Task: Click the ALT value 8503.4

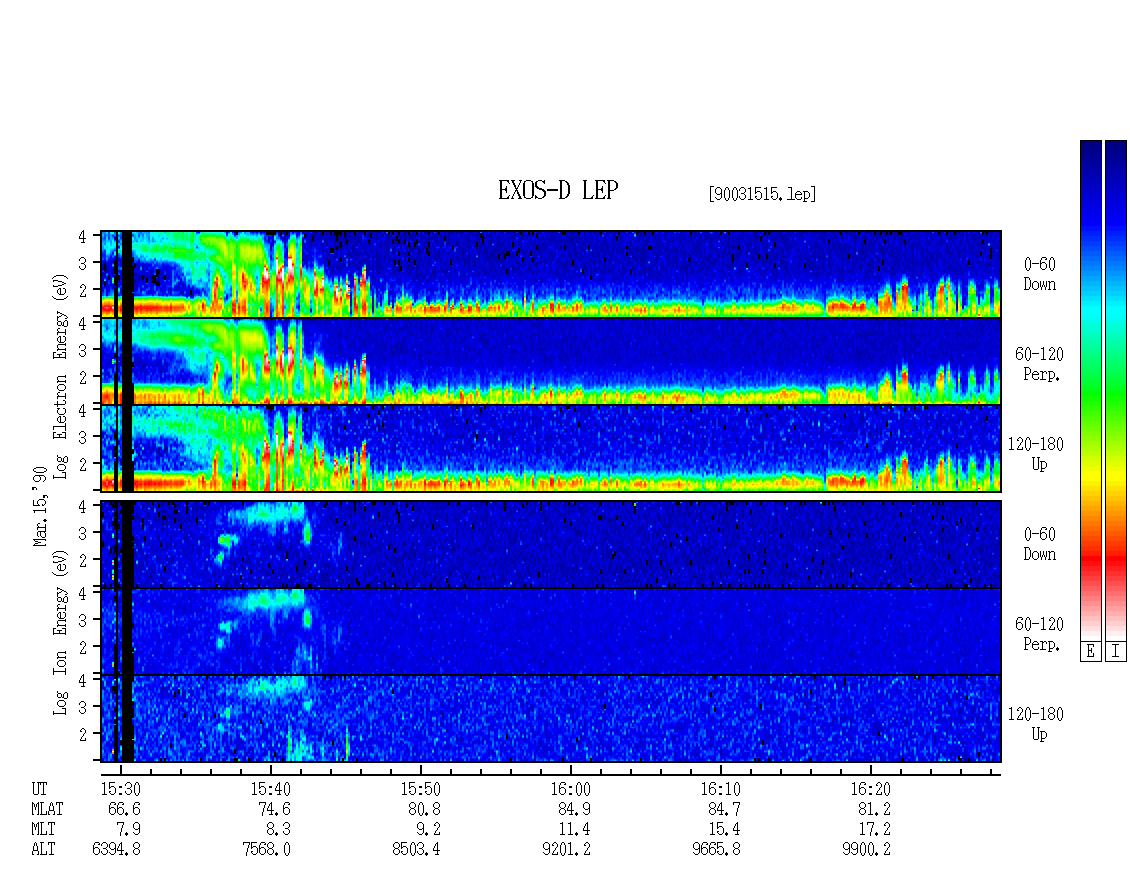Action: pos(417,850)
